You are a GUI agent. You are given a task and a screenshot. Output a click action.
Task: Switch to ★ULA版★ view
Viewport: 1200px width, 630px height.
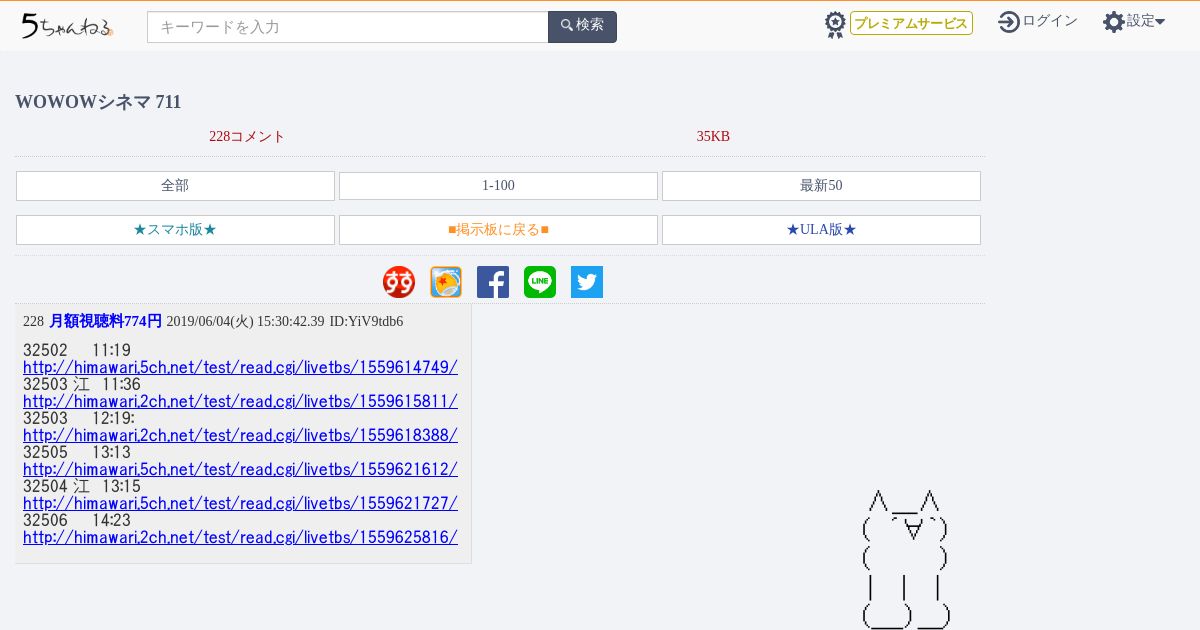point(821,230)
